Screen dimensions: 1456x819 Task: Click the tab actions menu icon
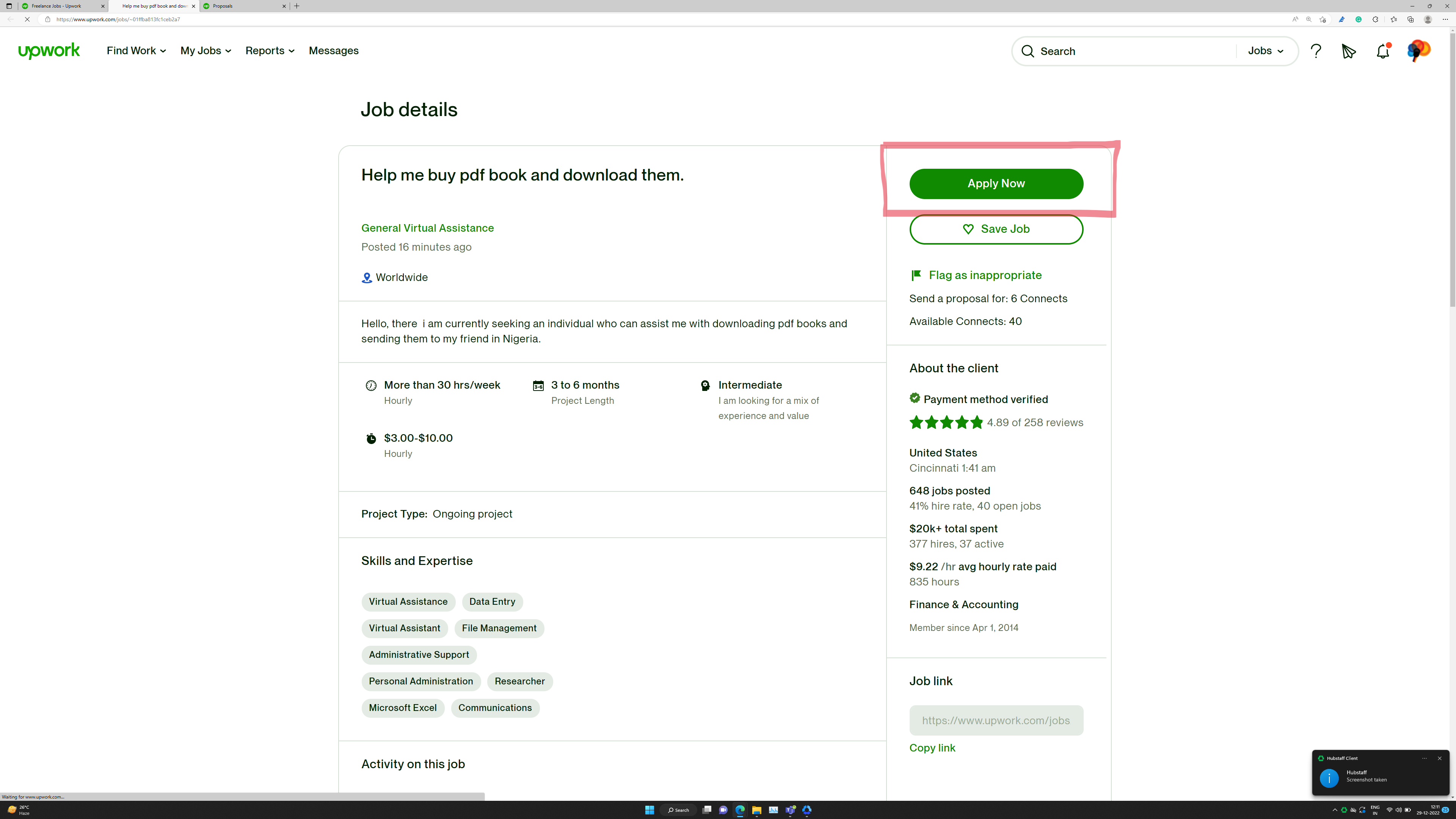point(9,6)
